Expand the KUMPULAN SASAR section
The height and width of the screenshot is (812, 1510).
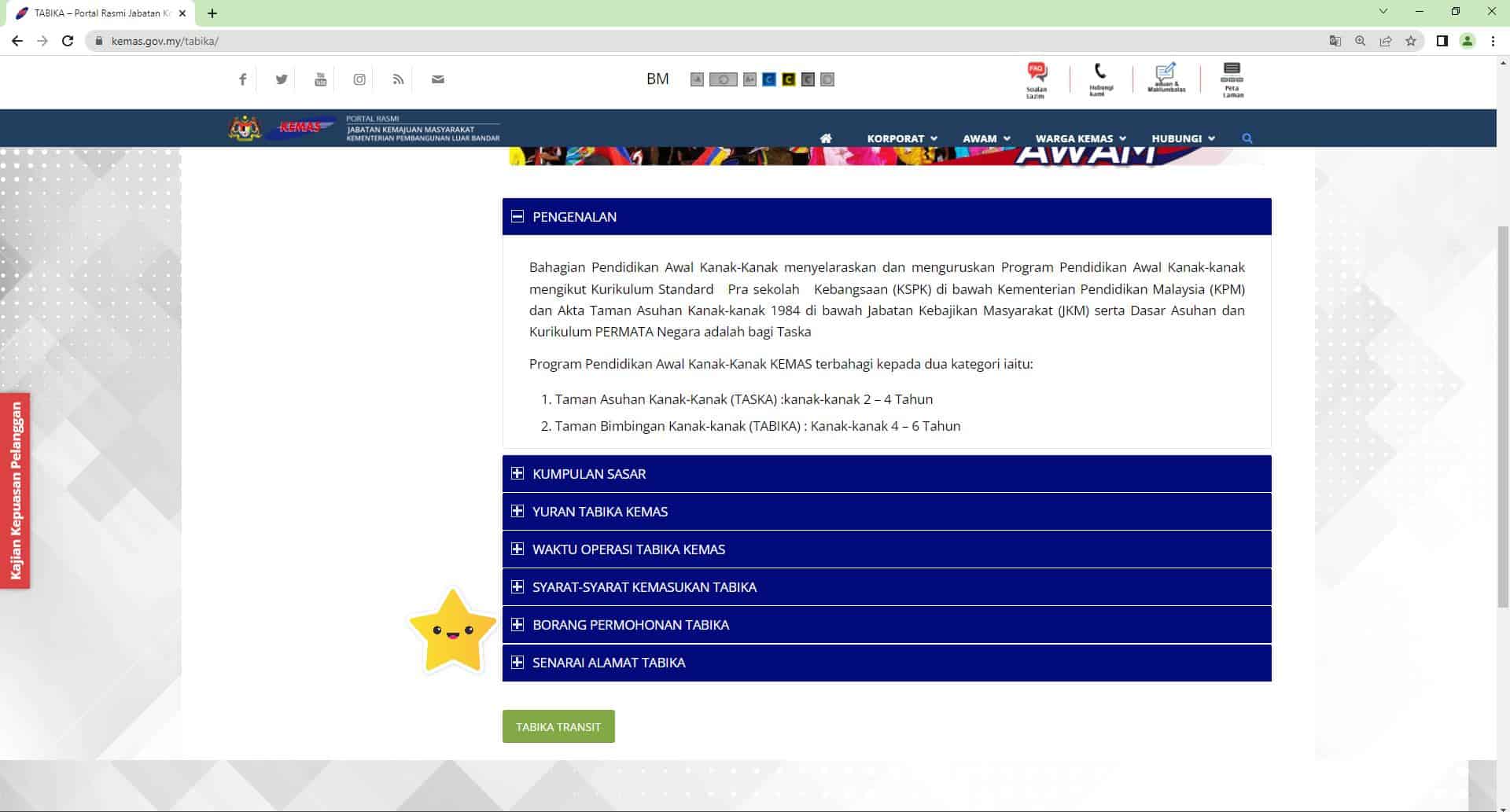[886, 474]
